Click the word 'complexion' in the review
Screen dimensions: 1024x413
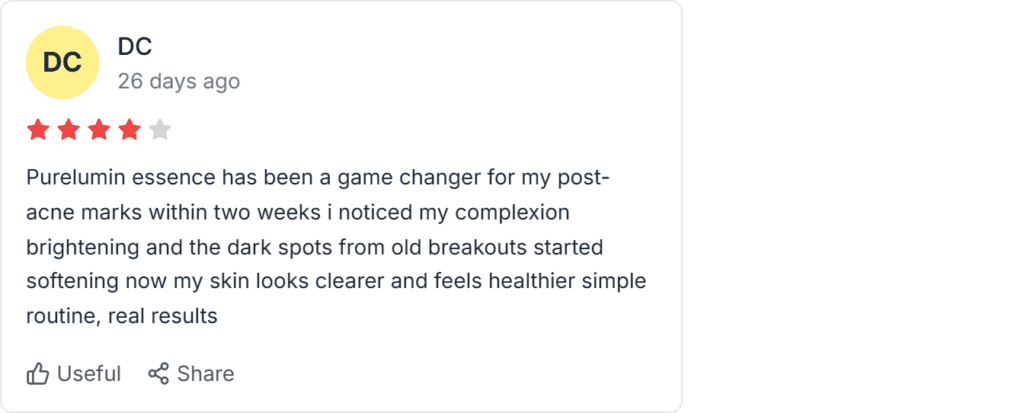[x=513, y=213]
